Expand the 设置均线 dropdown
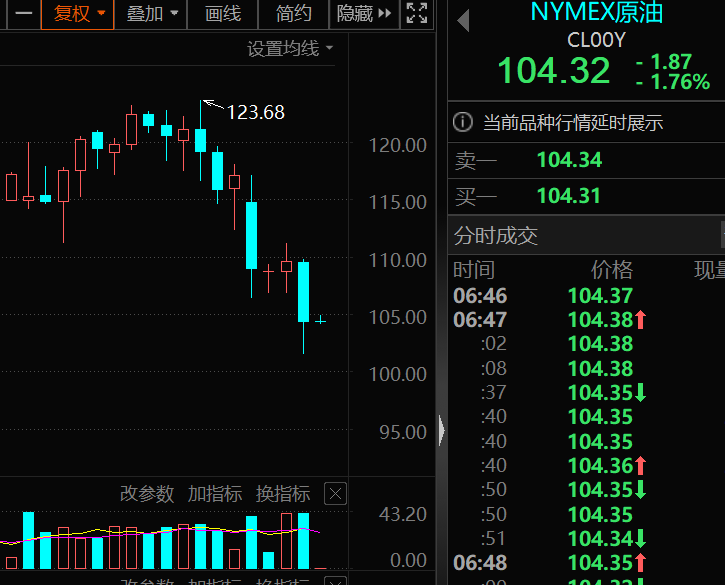This screenshot has width=725, height=585. point(291,48)
